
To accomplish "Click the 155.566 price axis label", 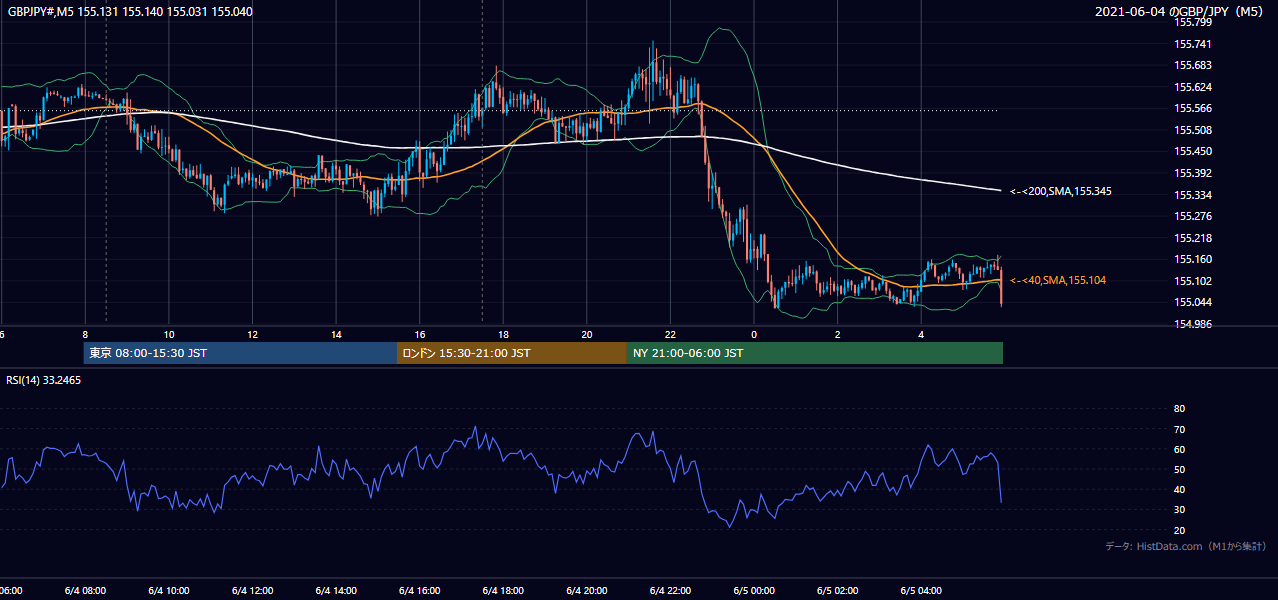I will (1193, 109).
